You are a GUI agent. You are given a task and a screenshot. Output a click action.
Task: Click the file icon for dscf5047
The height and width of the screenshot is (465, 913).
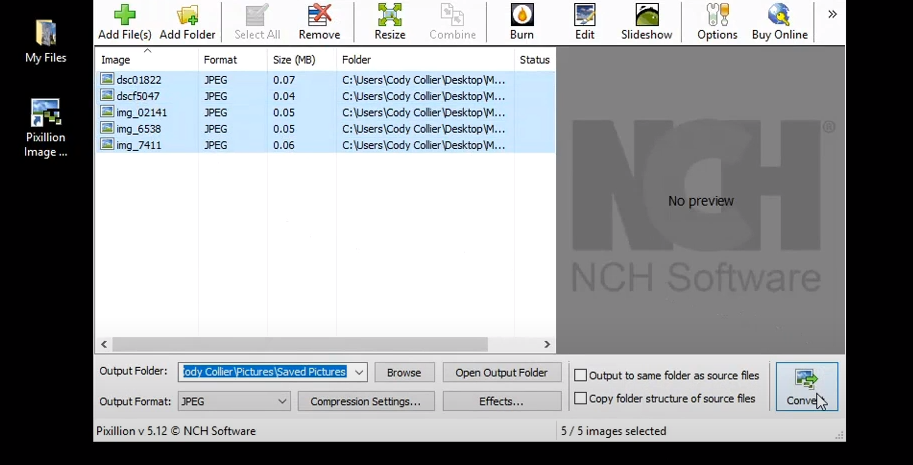[107, 95]
